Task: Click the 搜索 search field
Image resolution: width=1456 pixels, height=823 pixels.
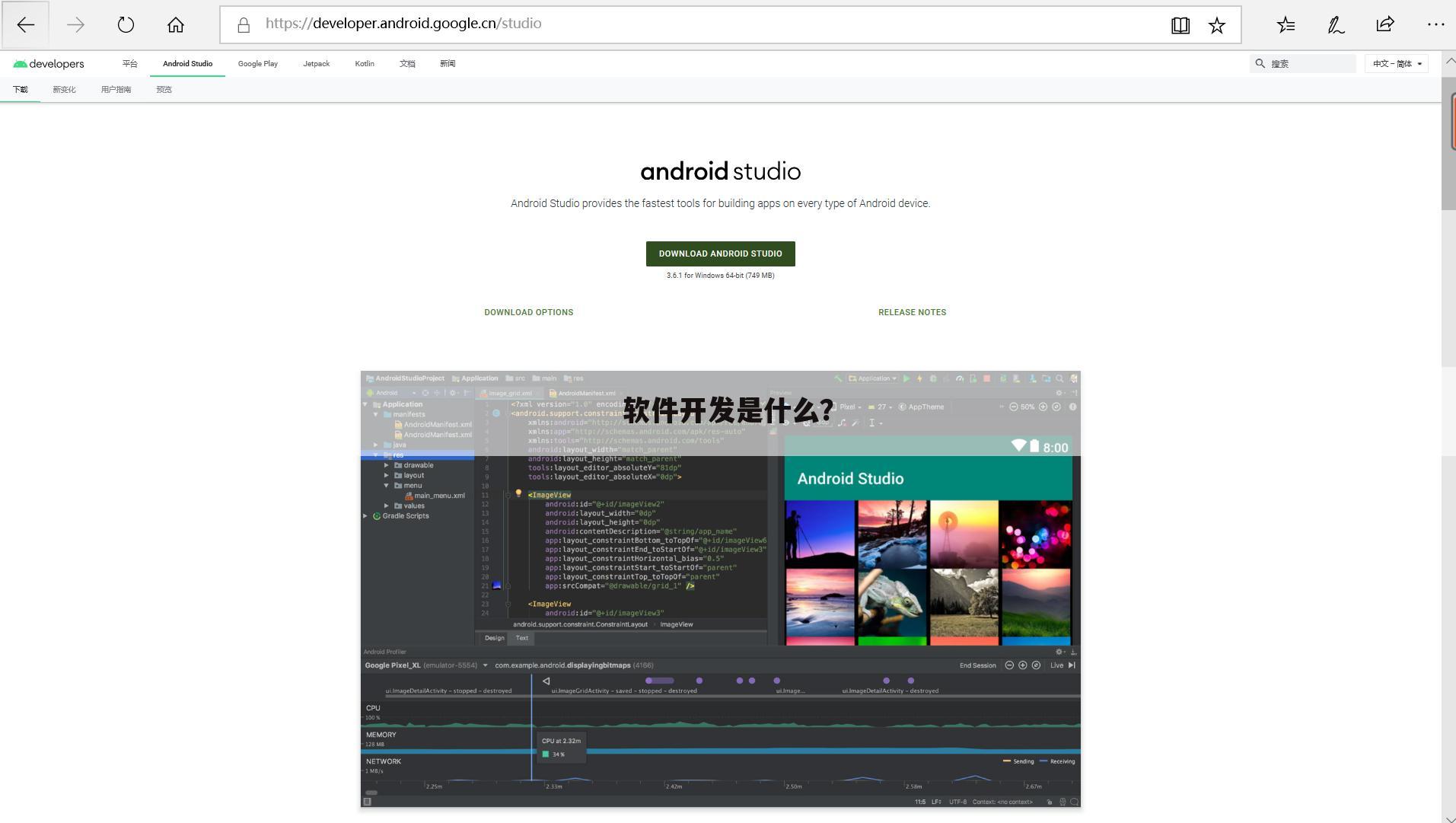Action: click(x=1303, y=64)
